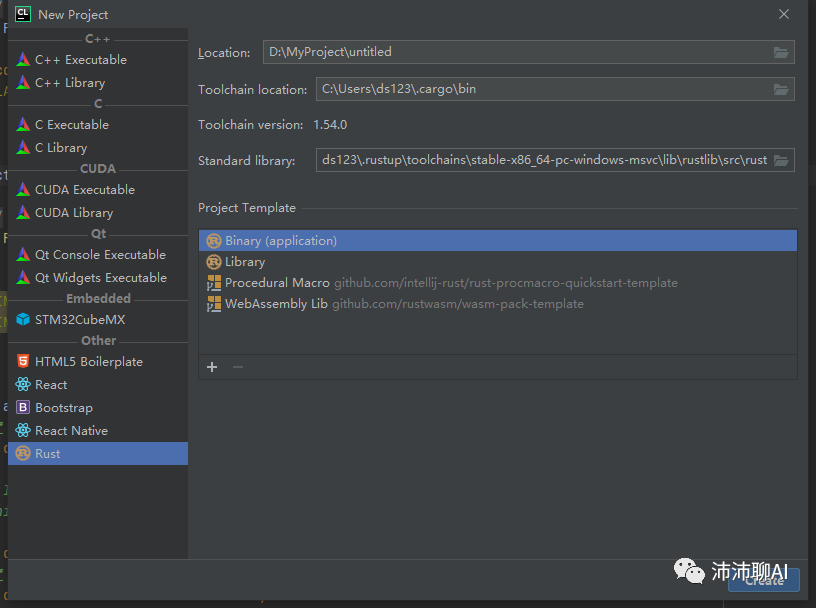Click the STM32CubeMX cube icon
816x608 pixels.
23,319
